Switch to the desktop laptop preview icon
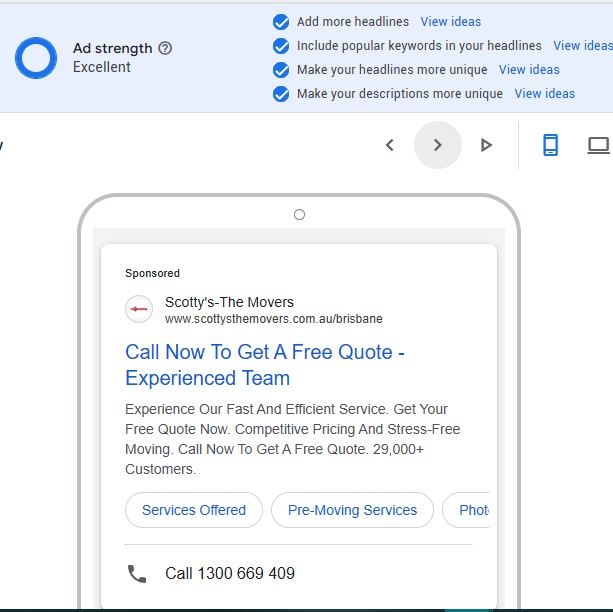This screenshot has height=612, width=613. 599,145
